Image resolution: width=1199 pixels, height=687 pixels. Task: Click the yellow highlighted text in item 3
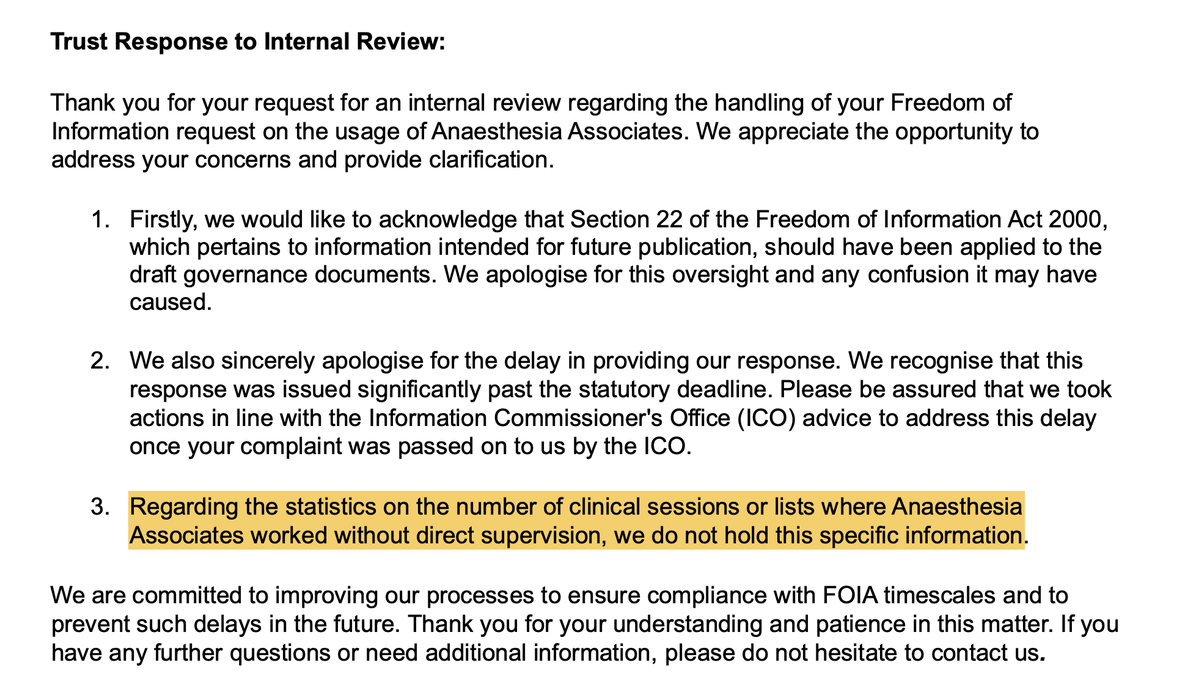pyautogui.click(x=575, y=521)
